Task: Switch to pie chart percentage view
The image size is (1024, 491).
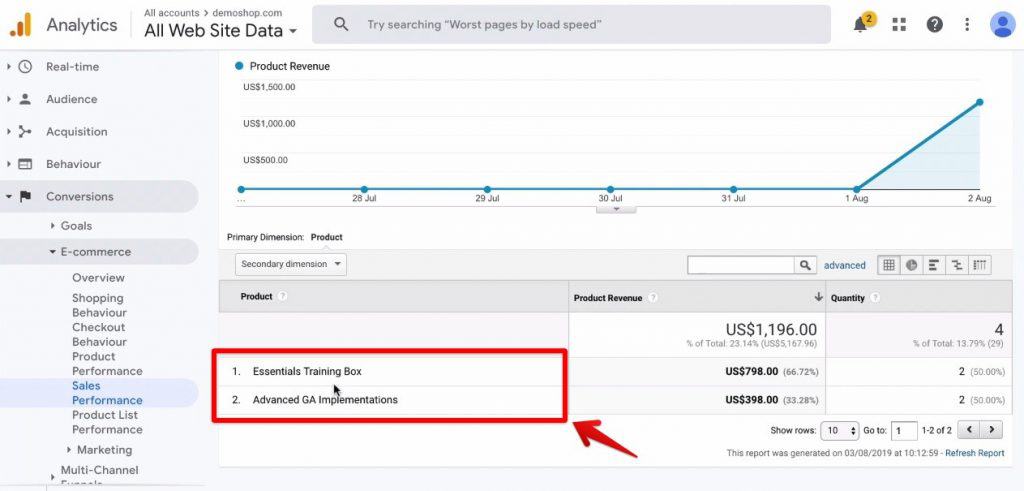Action: pyautogui.click(x=911, y=265)
